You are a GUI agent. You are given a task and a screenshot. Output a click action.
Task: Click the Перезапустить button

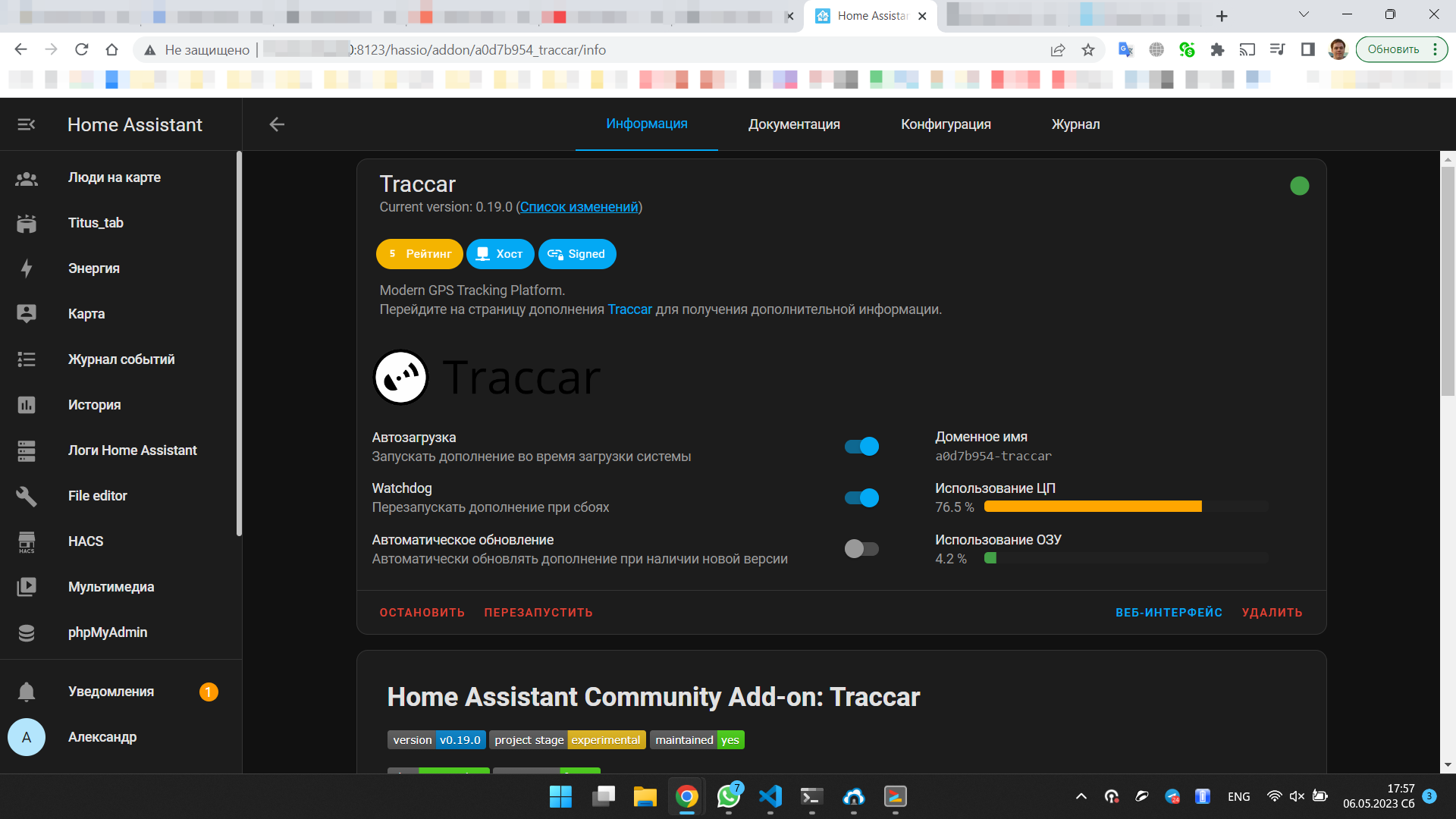pyautogui.click(x=538, y=612)
